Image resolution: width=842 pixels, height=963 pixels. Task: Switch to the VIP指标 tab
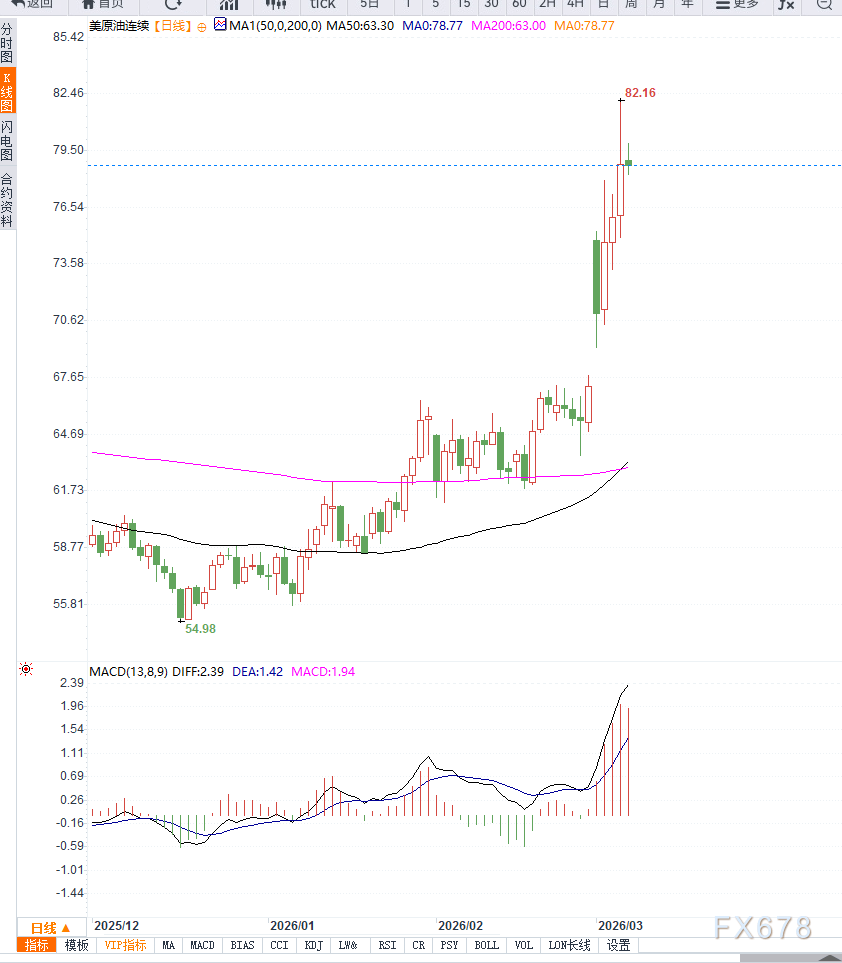[x=125, y=945]
